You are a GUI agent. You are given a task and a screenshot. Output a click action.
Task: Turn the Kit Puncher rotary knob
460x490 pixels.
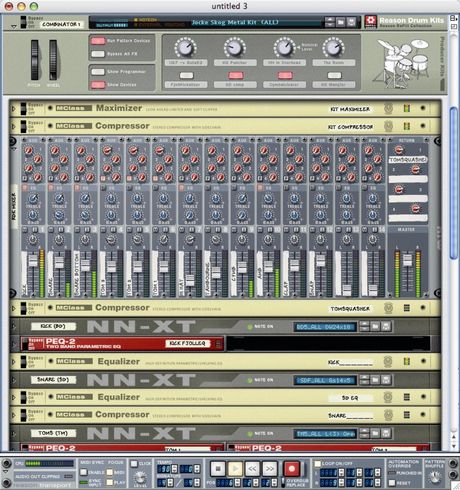click(x=235, y=47)
